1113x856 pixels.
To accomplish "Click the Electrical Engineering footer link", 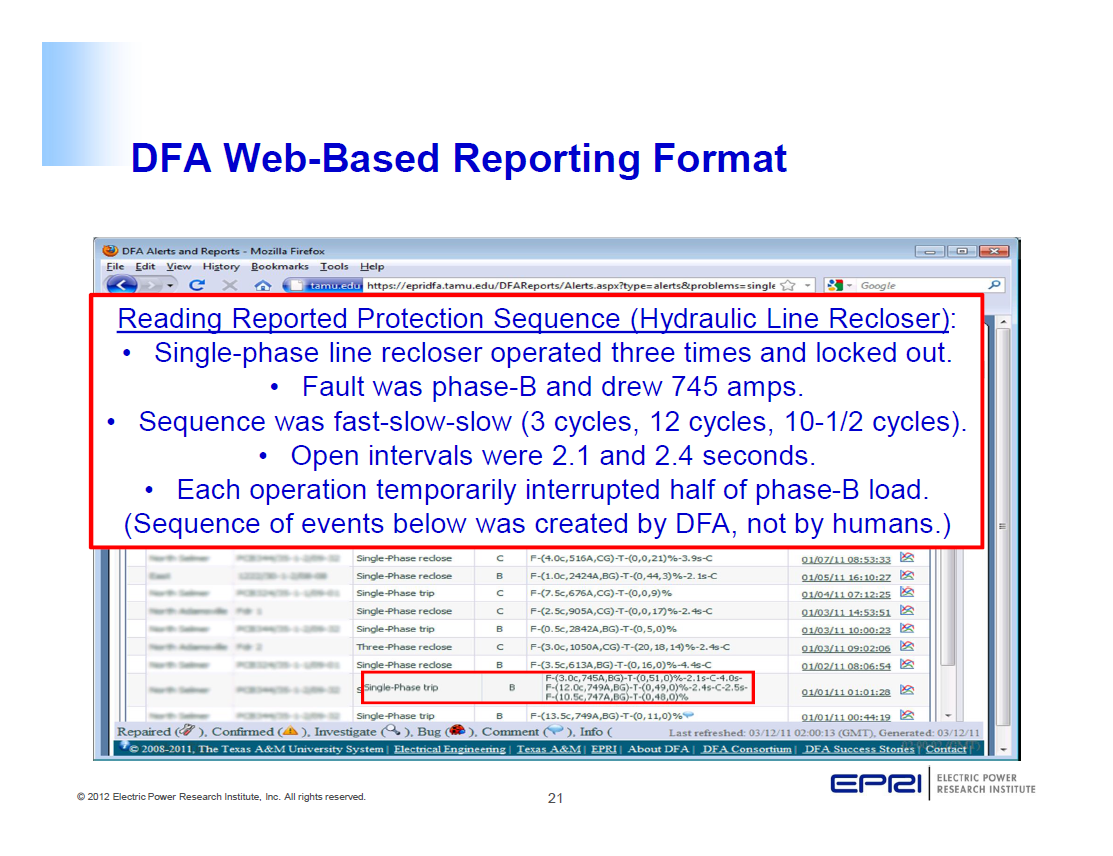I will pos(449,749).
